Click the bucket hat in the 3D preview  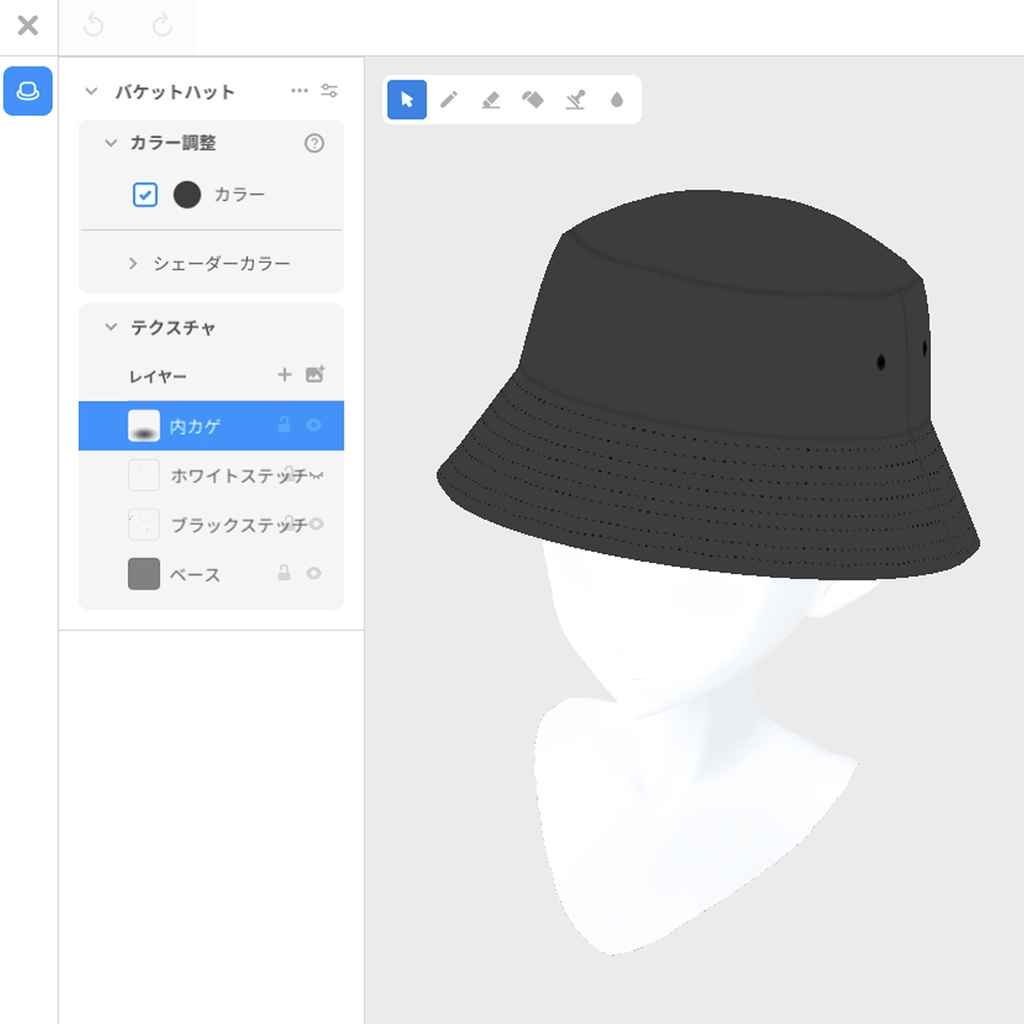(709, 385)
